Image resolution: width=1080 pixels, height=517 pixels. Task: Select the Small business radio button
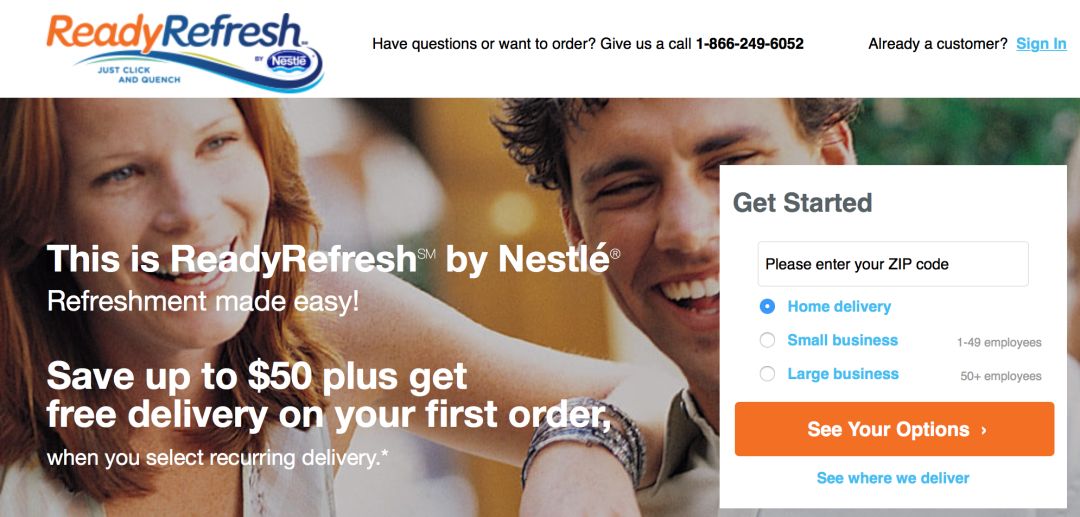pyautogui.click(x=767, y=340)
